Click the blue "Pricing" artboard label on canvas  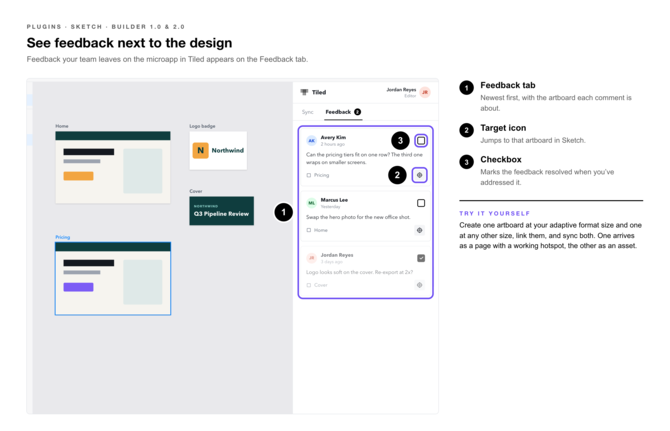[62, 237]
